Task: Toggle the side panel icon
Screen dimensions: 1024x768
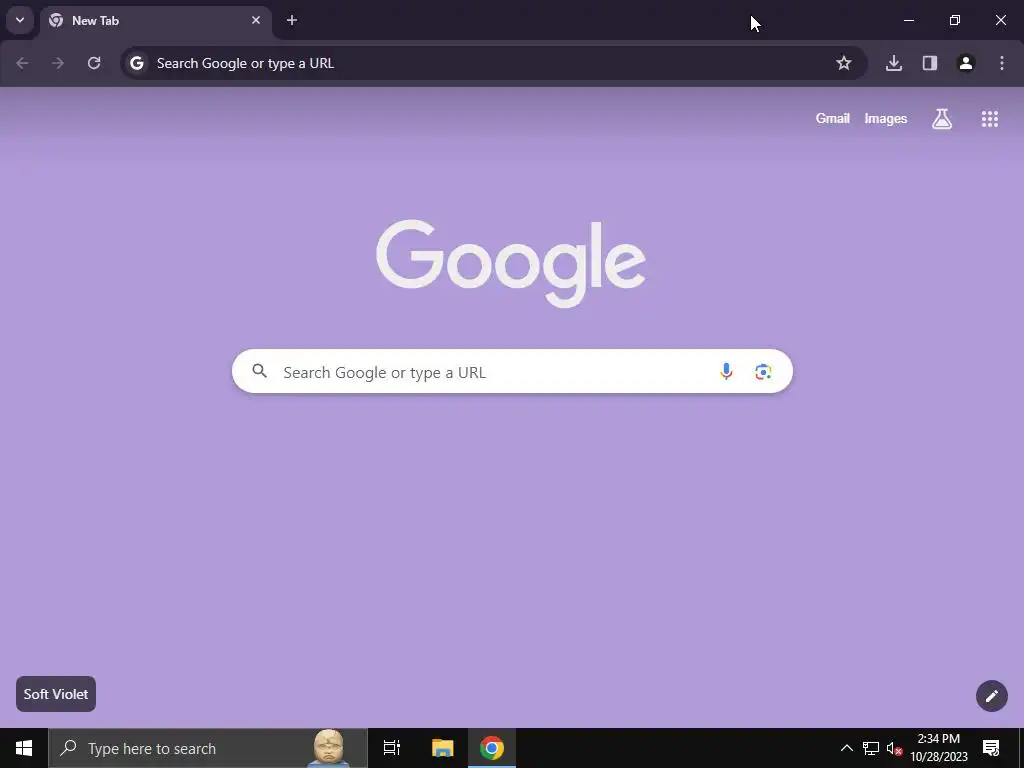Action: [930, 63]
